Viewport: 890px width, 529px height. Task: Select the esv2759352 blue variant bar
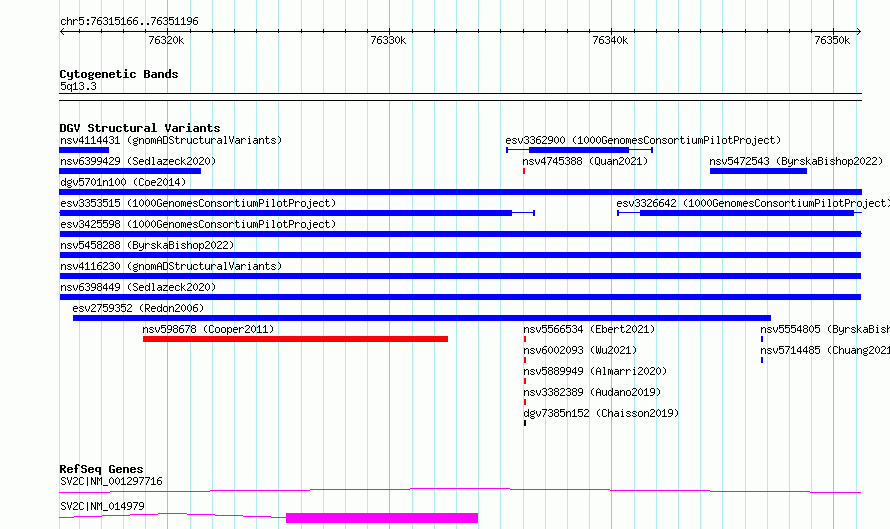coord(422,318)
